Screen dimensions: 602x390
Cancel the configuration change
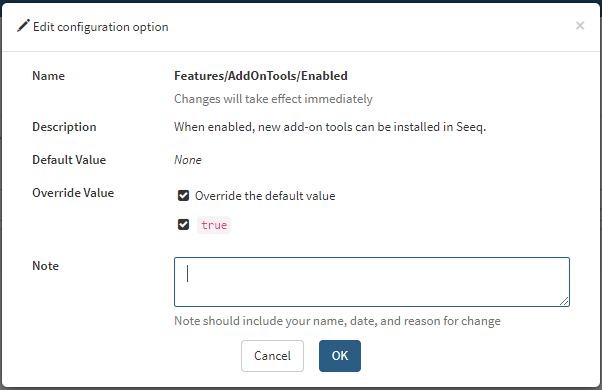pos(272,356)
